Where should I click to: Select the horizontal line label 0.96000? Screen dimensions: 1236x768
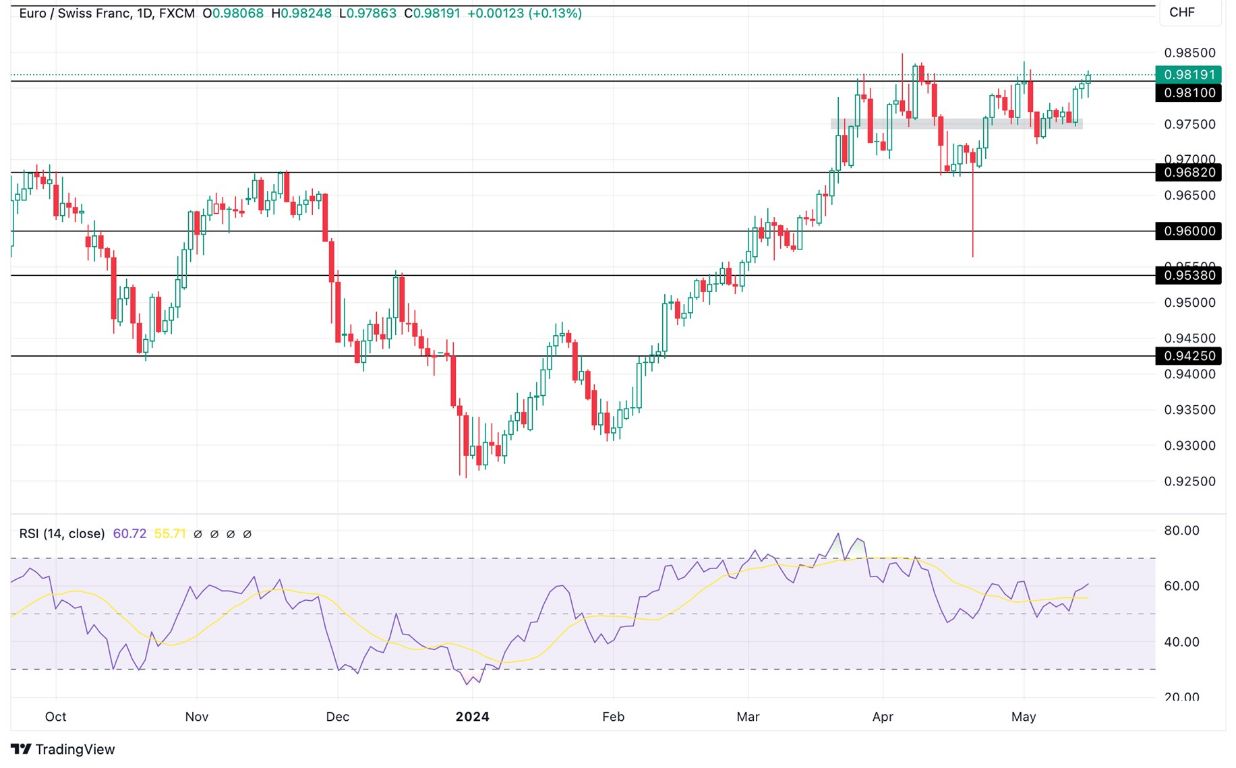point(1189,231)
